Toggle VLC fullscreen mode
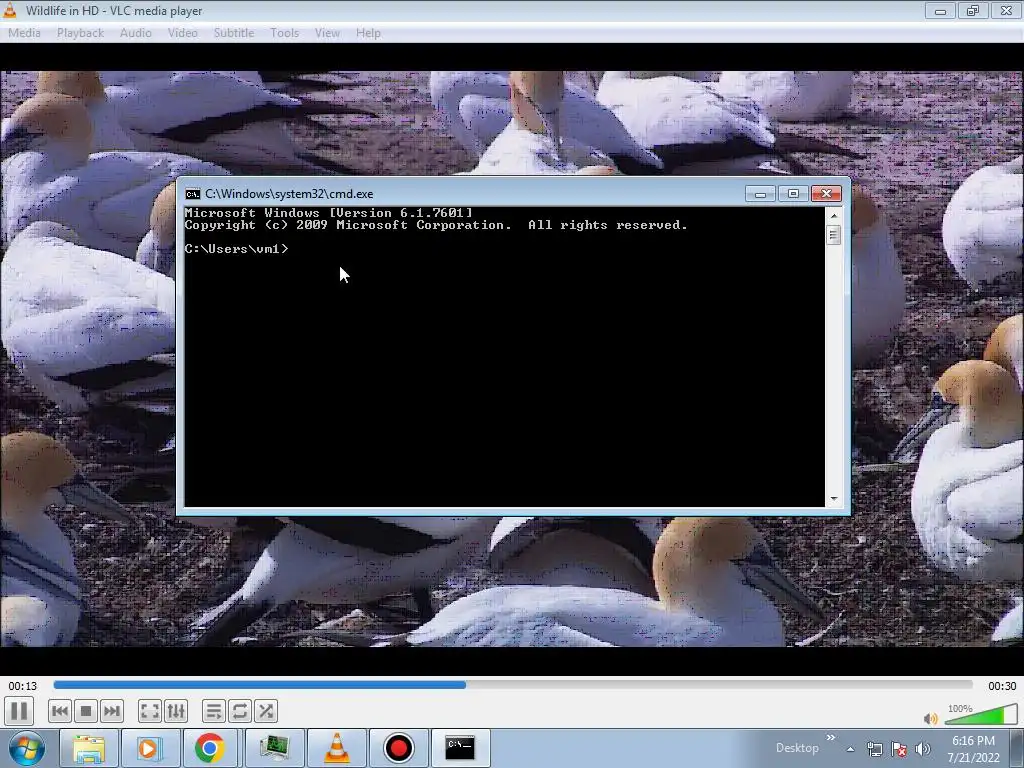This screenshot has height=768, width=1024. (x=150, y=711)
